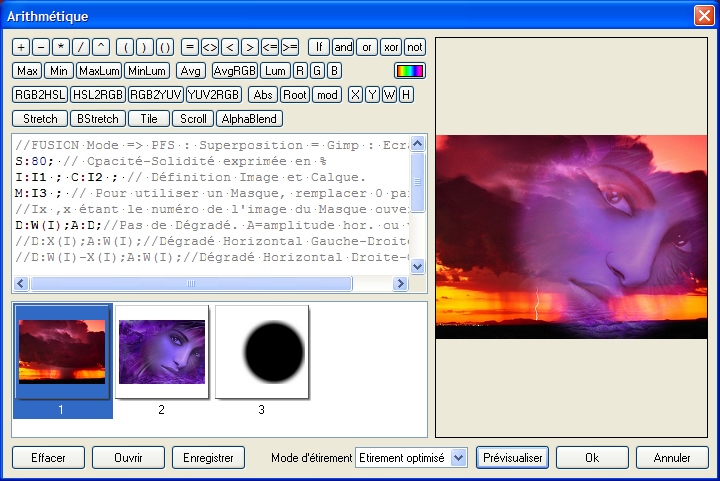The image size is (720, 481).
Task: Insert the power caret operator
Action: pyautogui.click(x=101, y=47)
